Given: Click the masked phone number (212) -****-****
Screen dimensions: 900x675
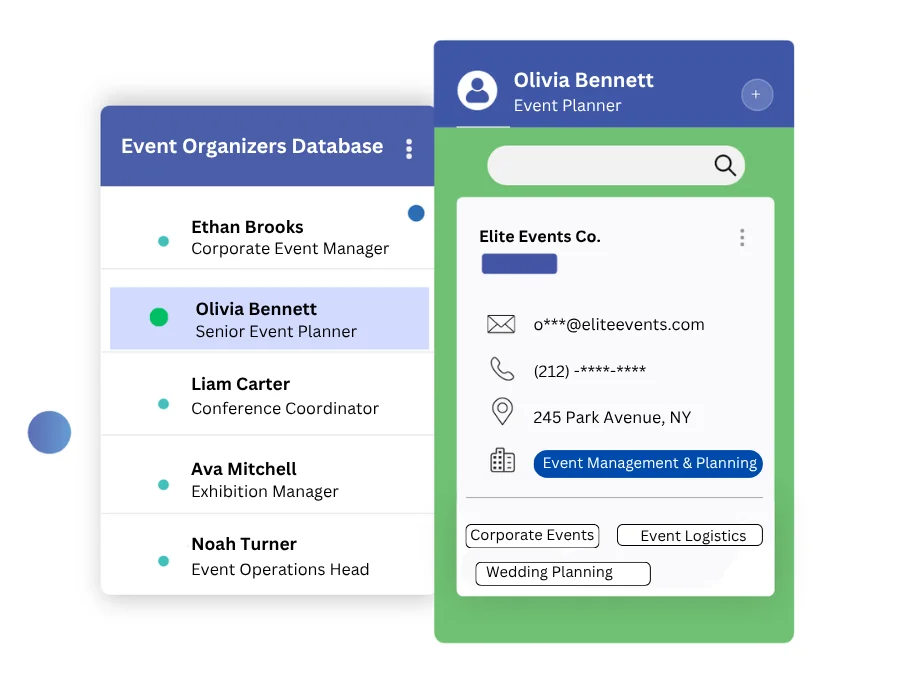Looking at the screenshot, I should [x=589, y=371].
